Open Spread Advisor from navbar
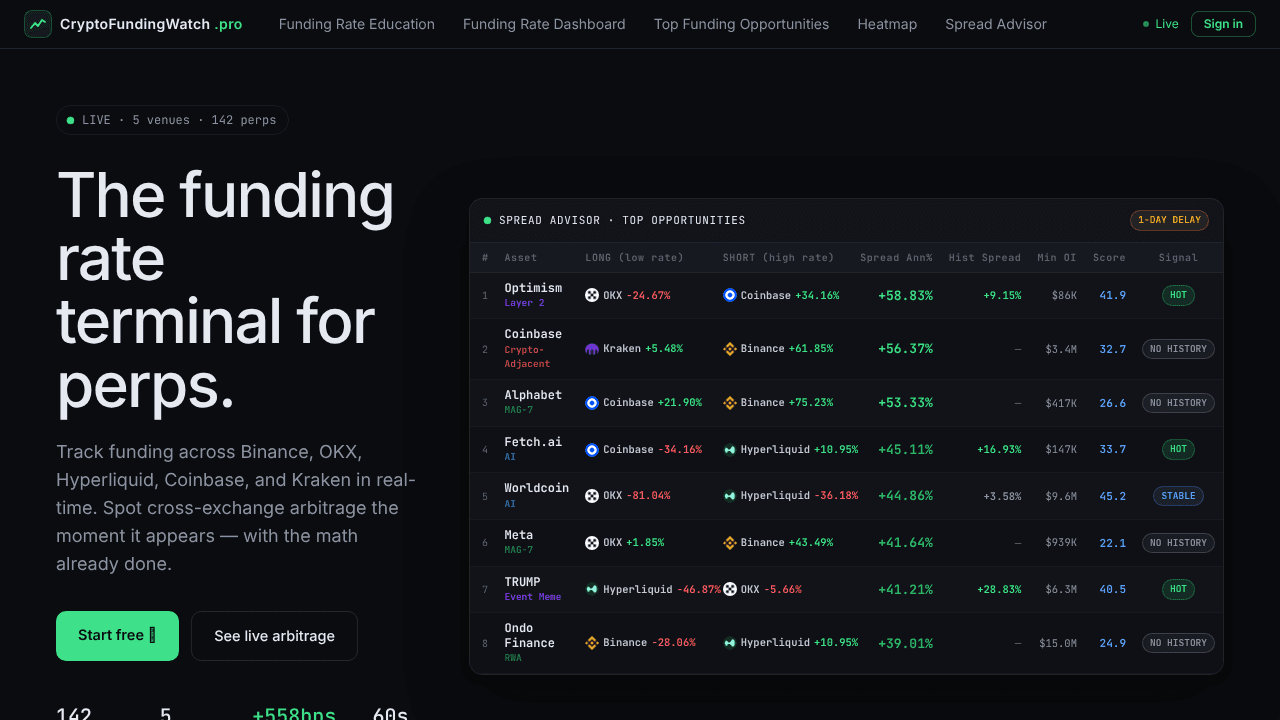Screen dimensions: 1280x720 [x=996, y=24]
